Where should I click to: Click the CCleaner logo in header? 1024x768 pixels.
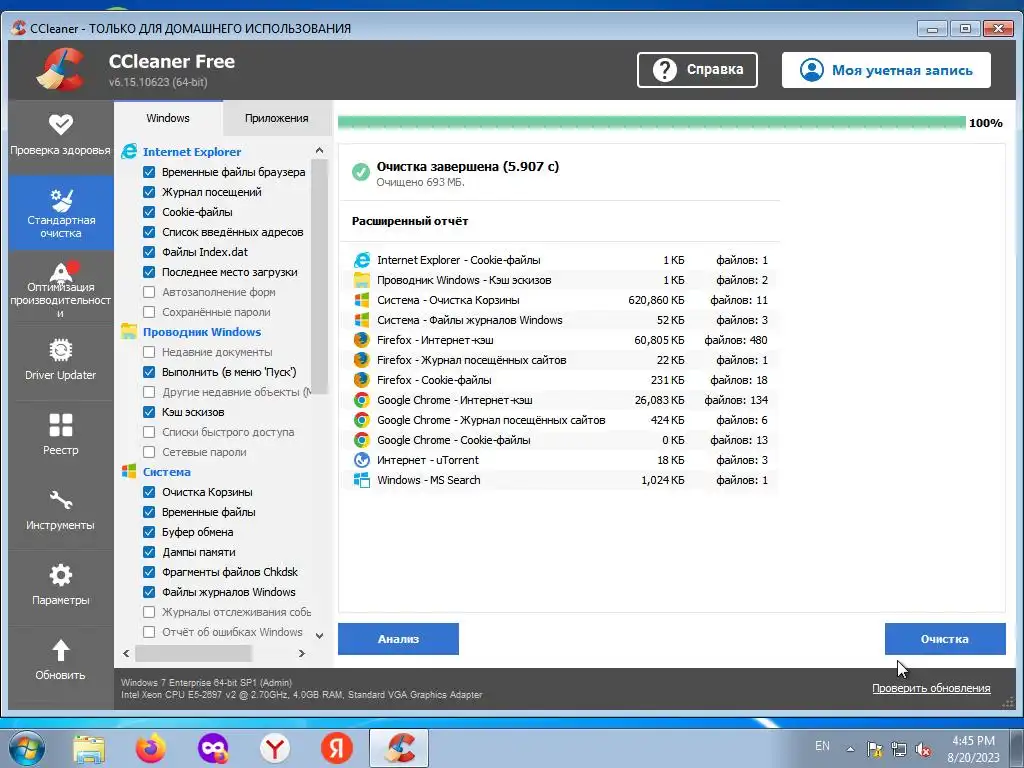click(61, 69)
